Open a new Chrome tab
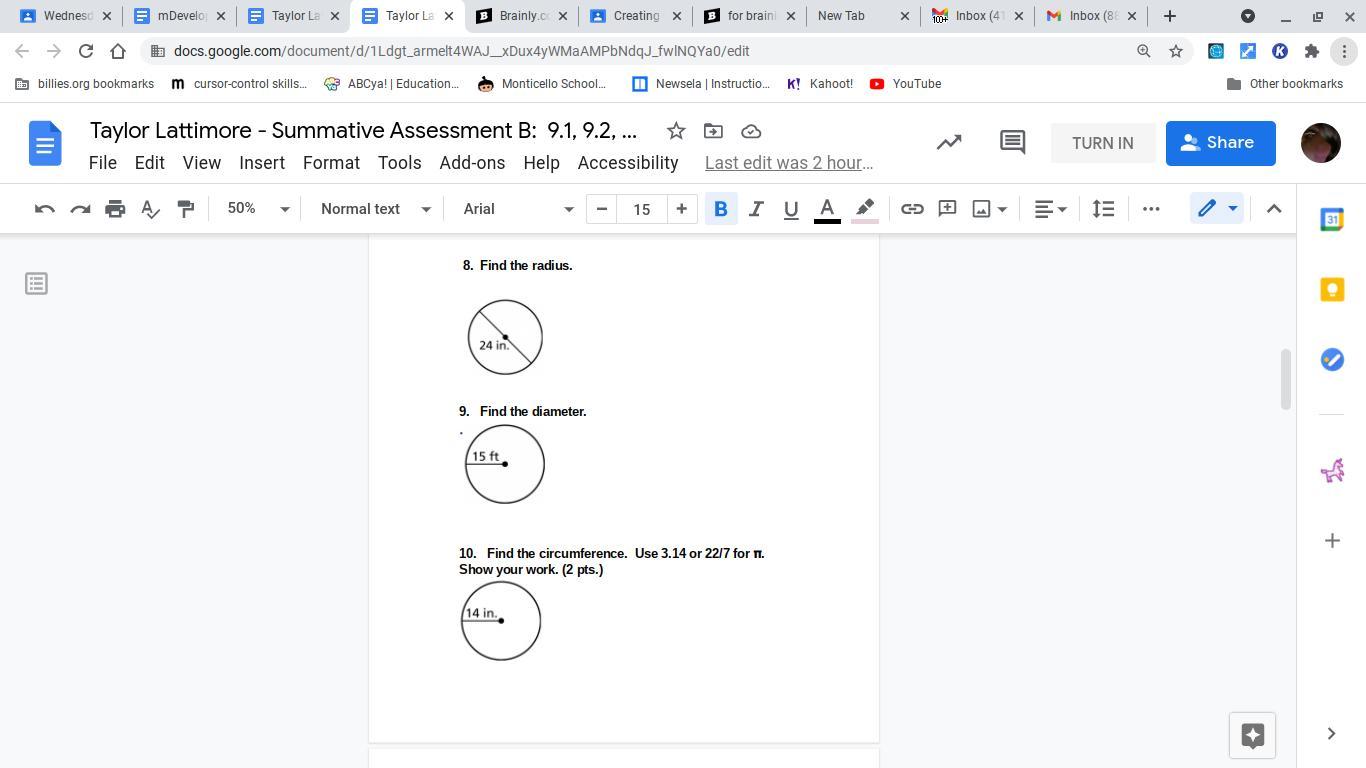The height and width of the screenshot is (768, 1366). (x=1169, y=16)
